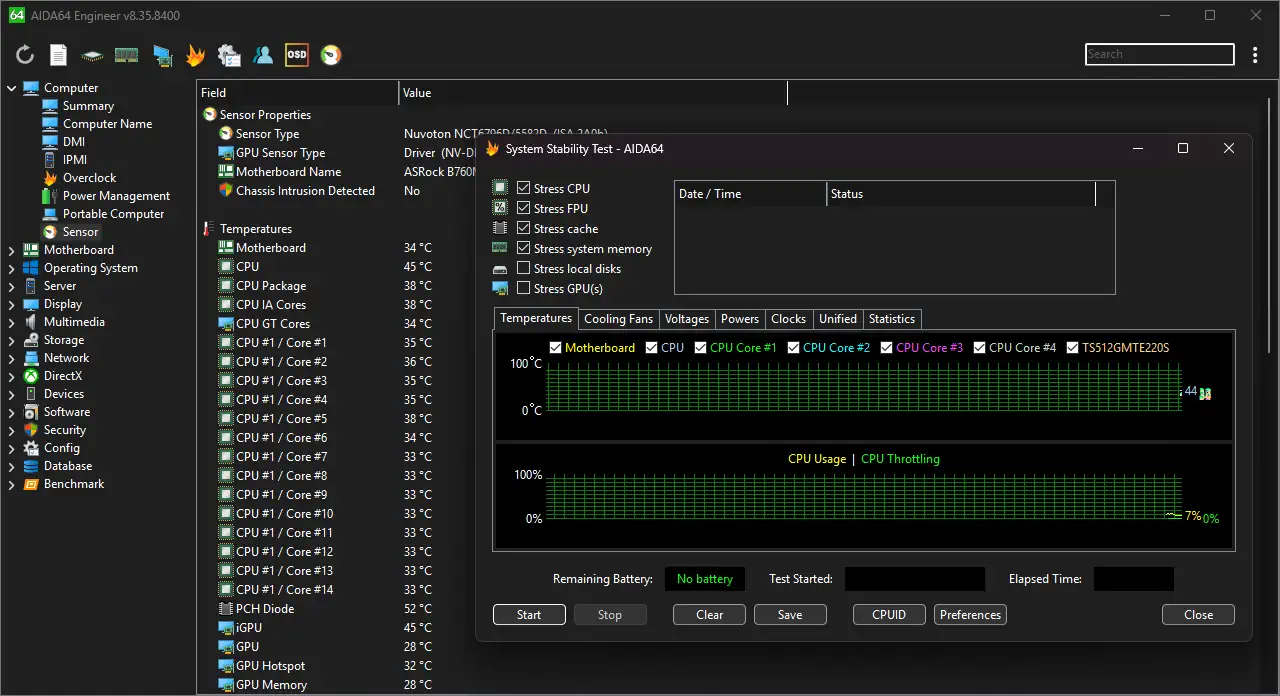Click the memory module benchmark toolbar icon
Image resolution: width=1280 pixels, height=696 pixels.
pos(126,55)
